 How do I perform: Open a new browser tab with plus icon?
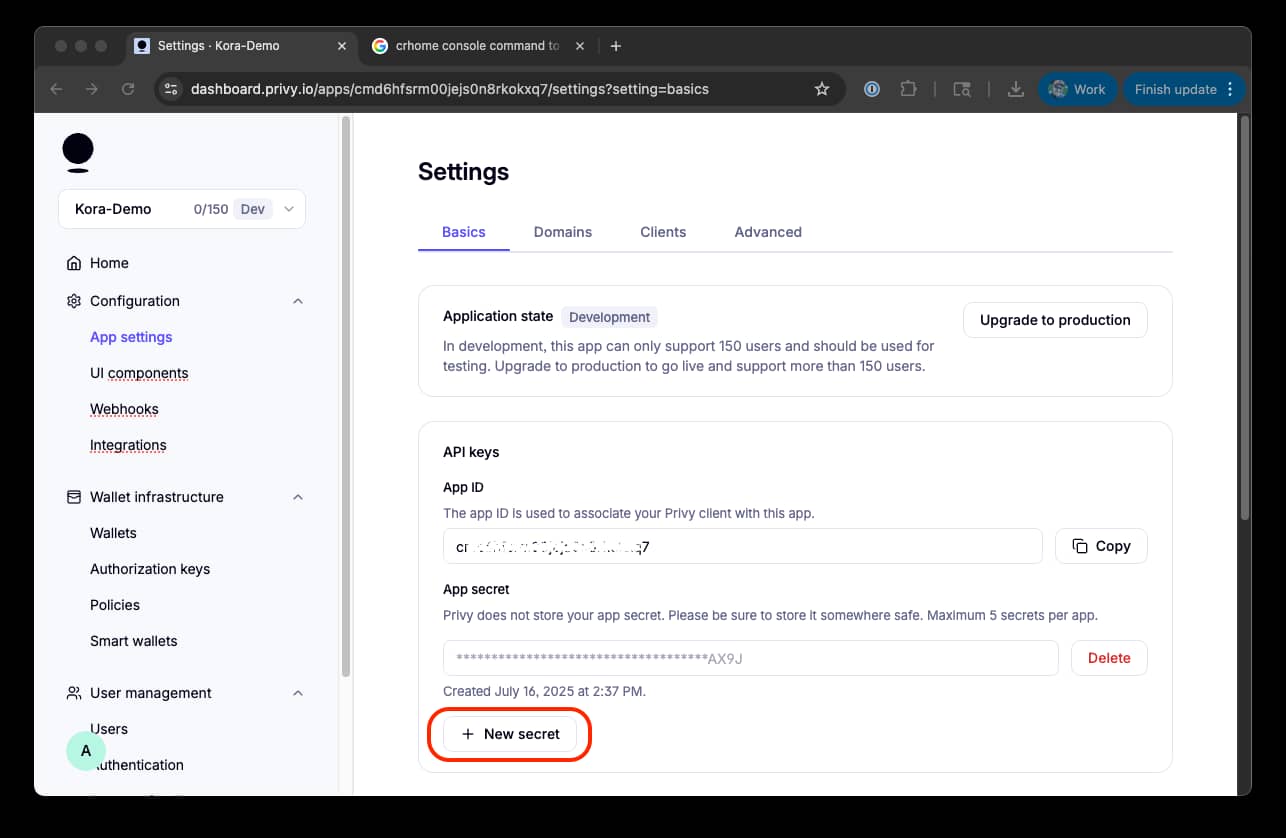click(616, 46)
